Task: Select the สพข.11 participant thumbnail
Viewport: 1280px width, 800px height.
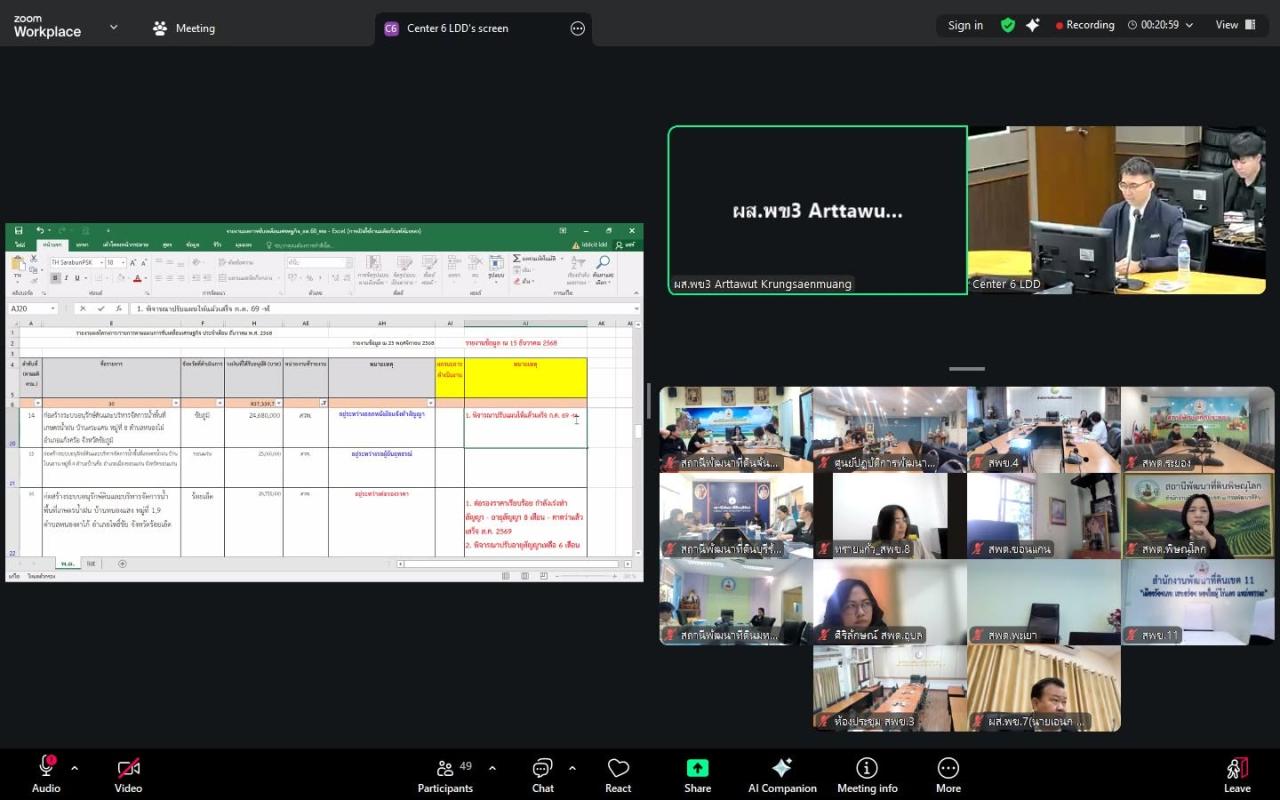Action: point(1197,601)
